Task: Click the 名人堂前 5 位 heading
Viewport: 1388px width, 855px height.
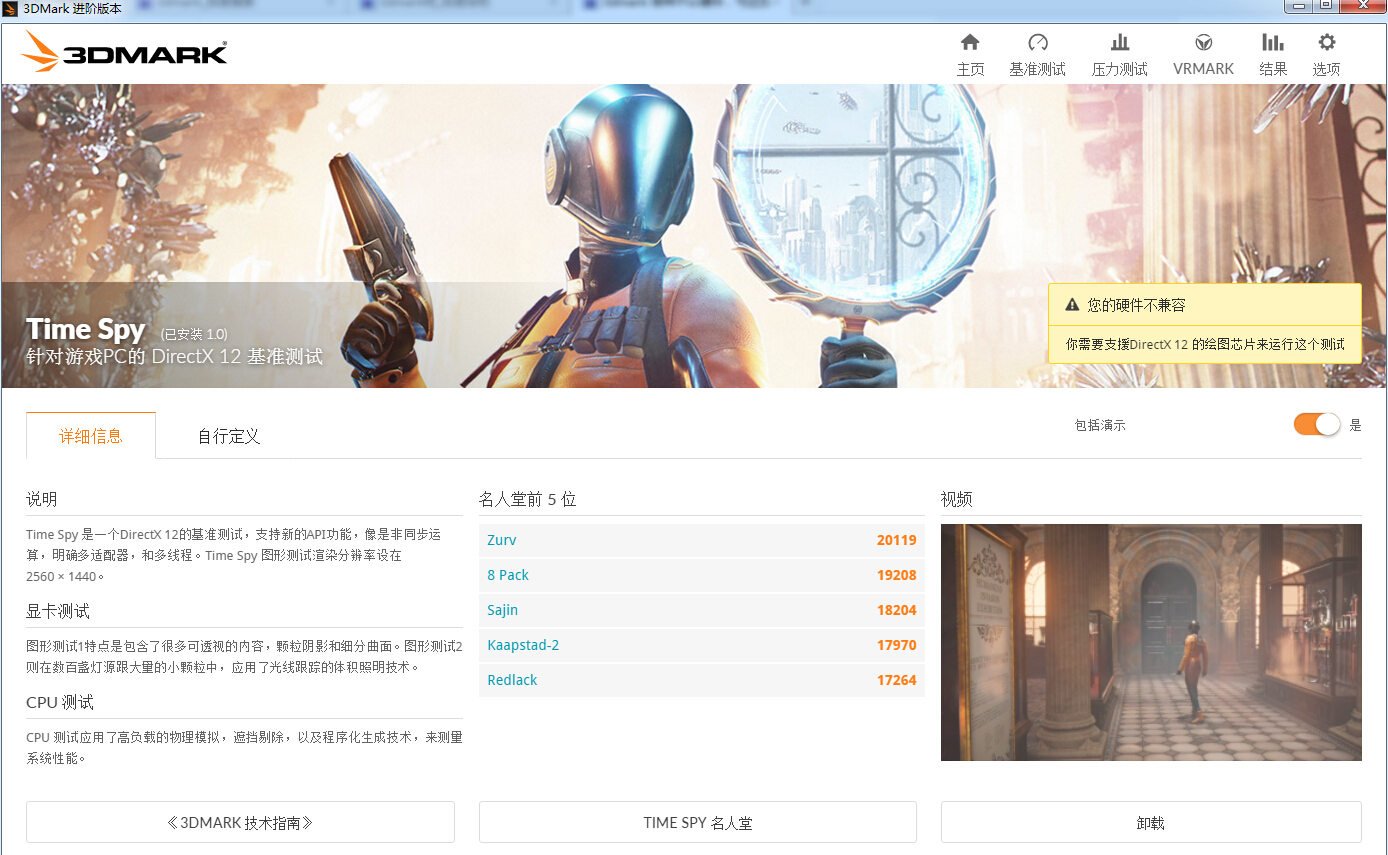Action: 528,499
